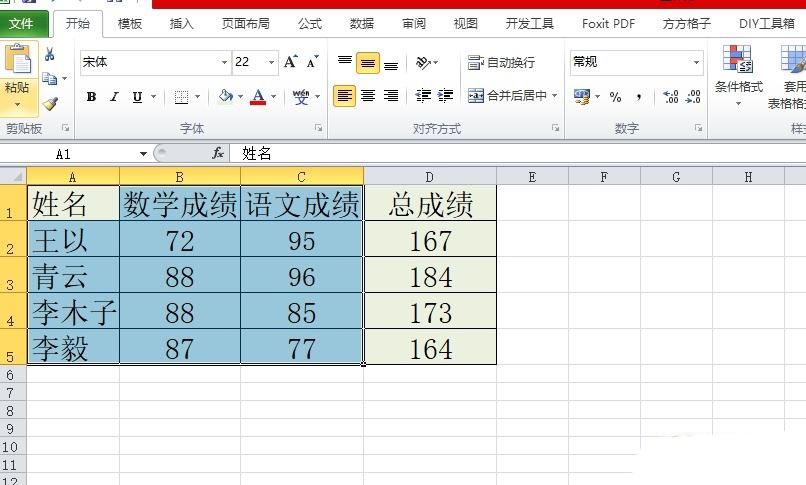Click the Select All corner button
Viewport: 806px width, 485px height.
click(x=13, y=176)
